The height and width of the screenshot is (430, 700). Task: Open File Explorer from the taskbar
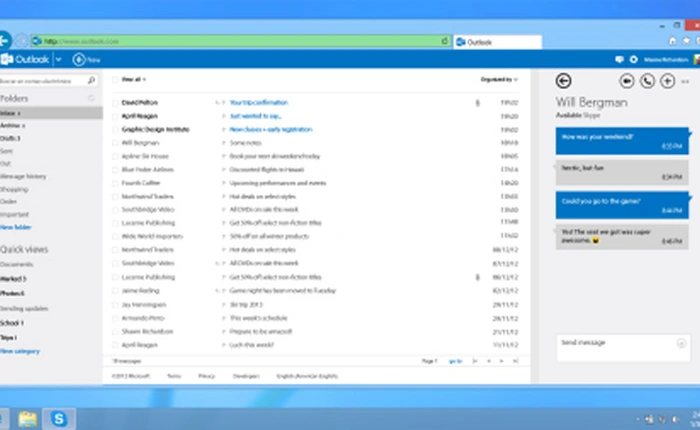coord(27,419)
